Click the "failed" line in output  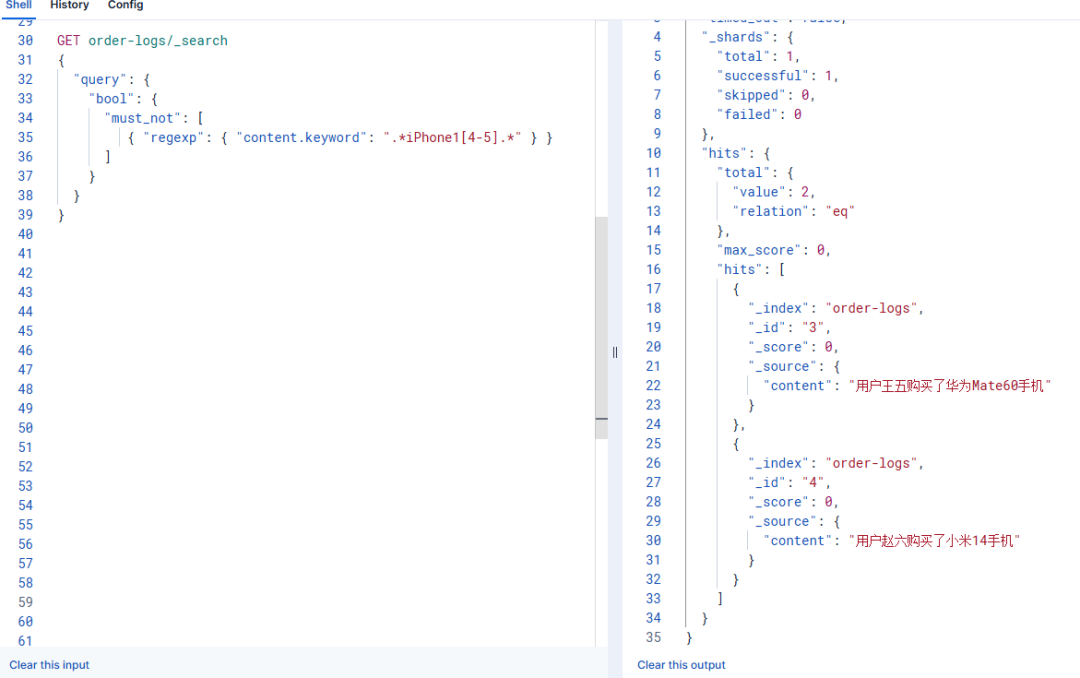point(758,114)
